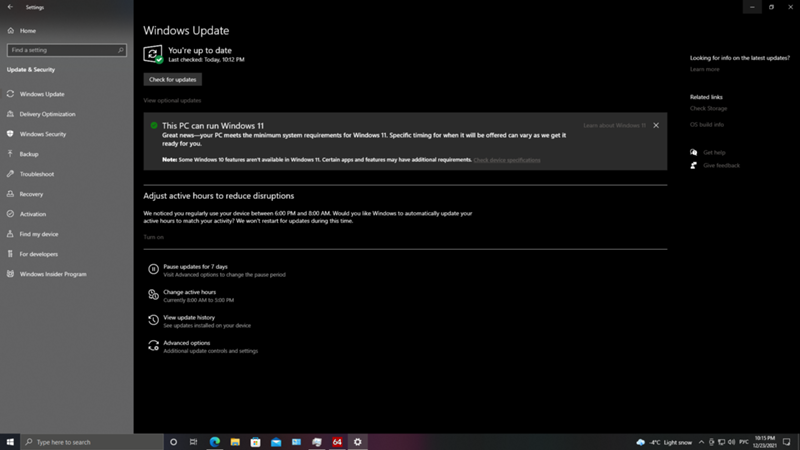Click the Change active hours clock icon

tap(153, 294)
